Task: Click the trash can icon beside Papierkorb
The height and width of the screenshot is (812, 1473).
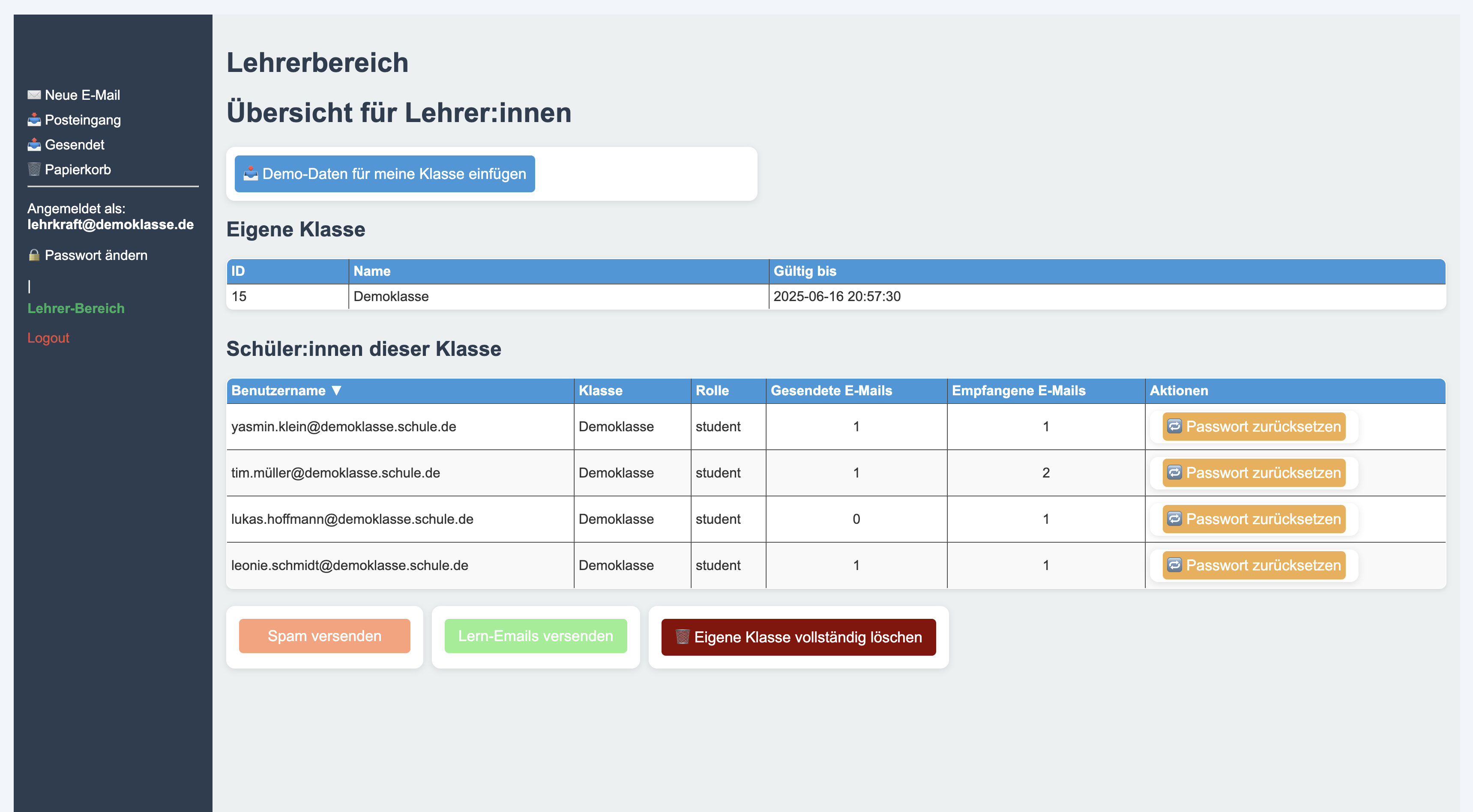Action: click(34, 170)
